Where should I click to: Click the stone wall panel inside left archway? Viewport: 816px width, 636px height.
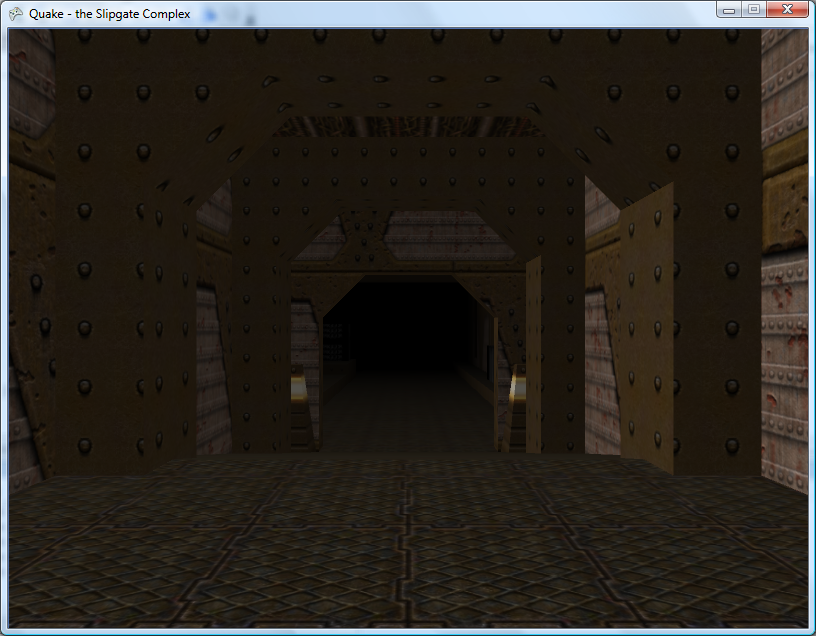tap(212, 360)
